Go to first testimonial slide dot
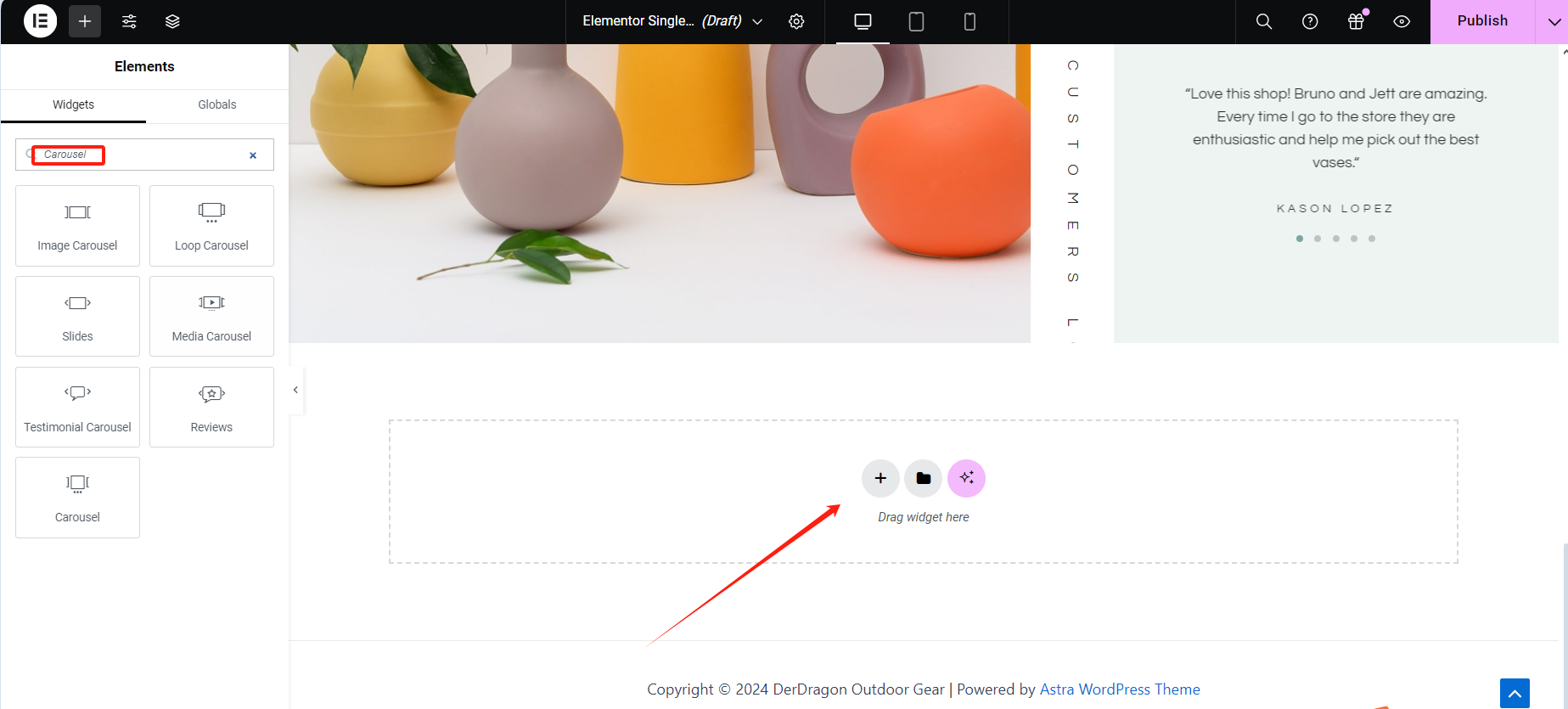The height and width of the screenshot is (709, 1568). pyautogui.click(x=1300, y=239)
